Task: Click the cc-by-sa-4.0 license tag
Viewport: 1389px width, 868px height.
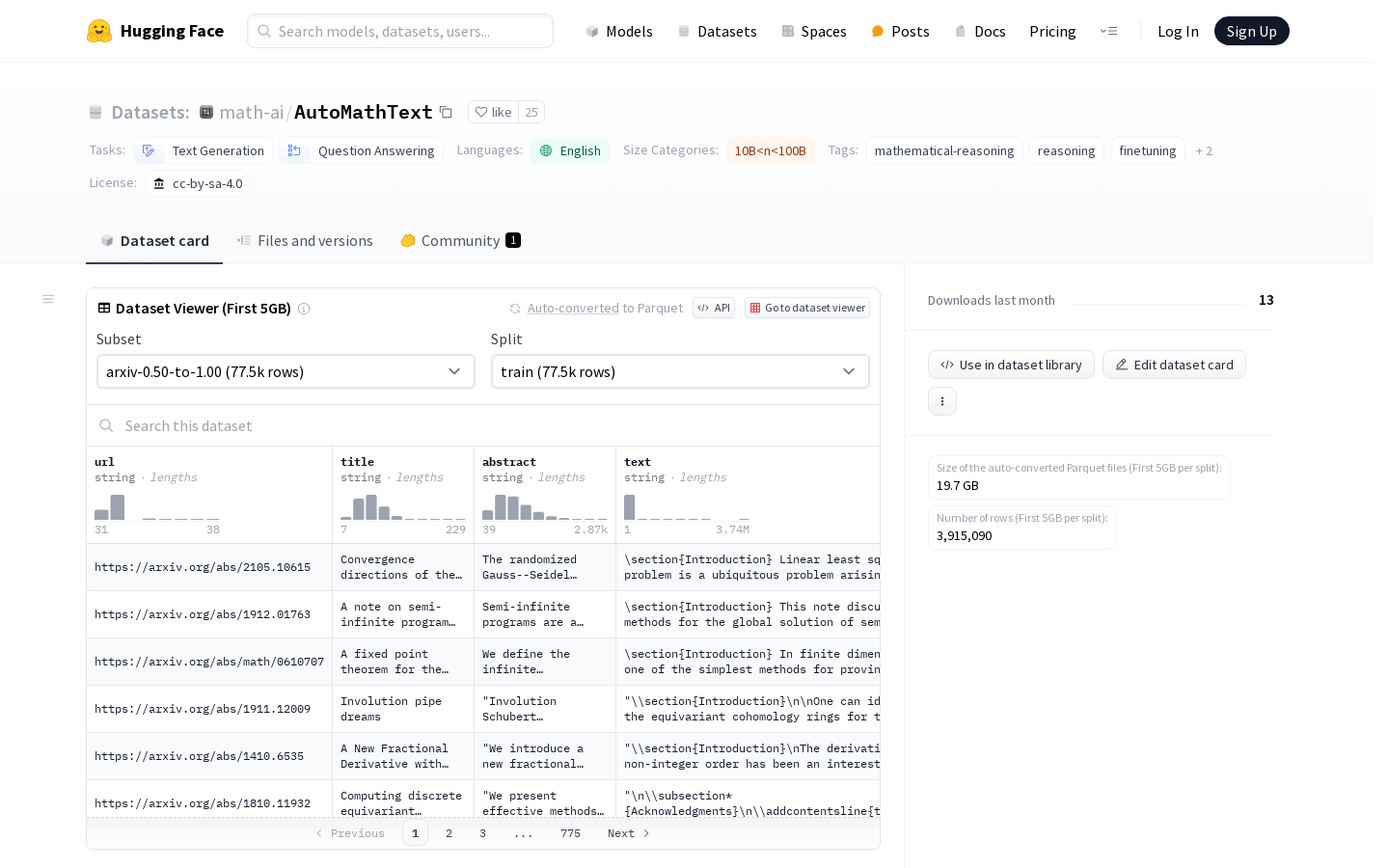Action: (x=198, y=183)
